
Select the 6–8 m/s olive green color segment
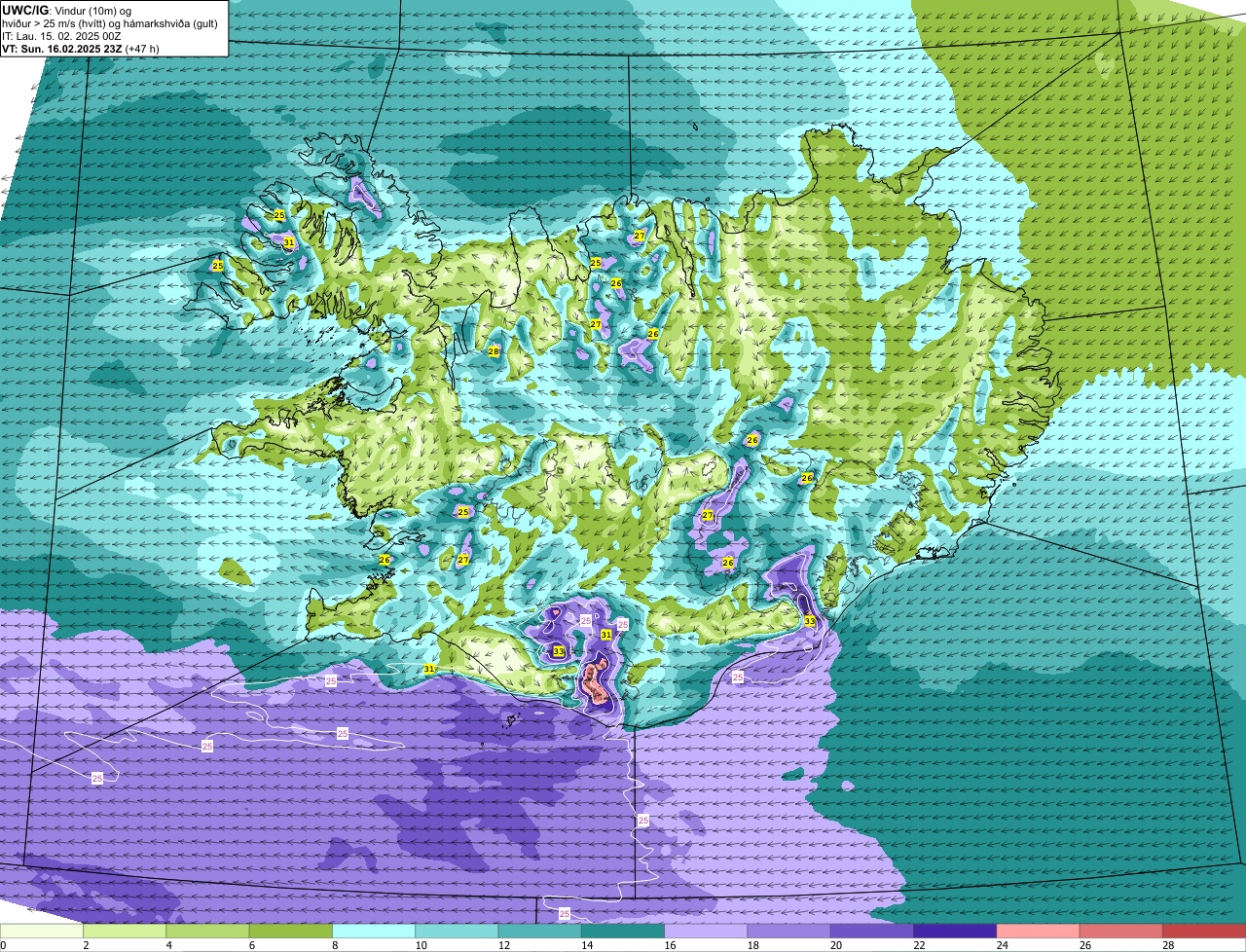pos(291,932)
